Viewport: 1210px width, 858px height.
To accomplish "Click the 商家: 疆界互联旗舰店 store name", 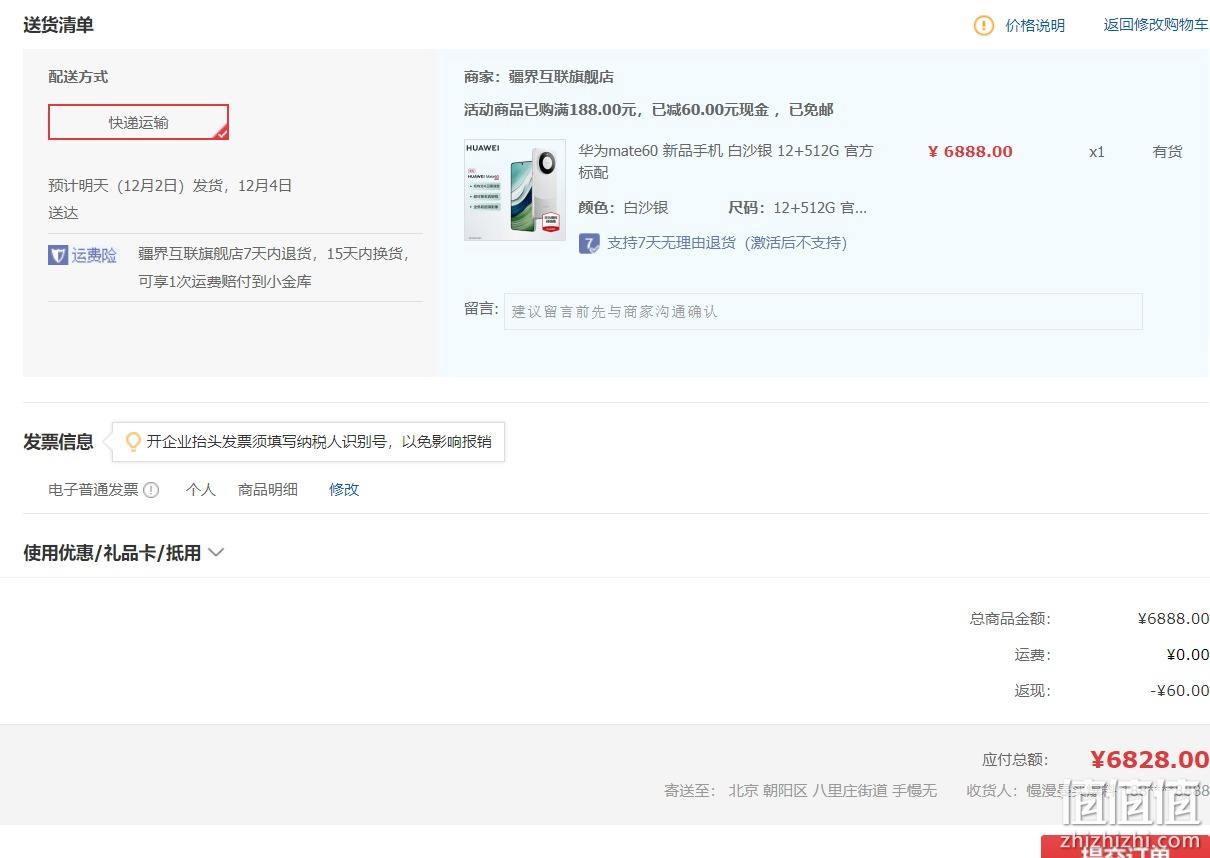I will pyautogui.click(x=539, y=77).
